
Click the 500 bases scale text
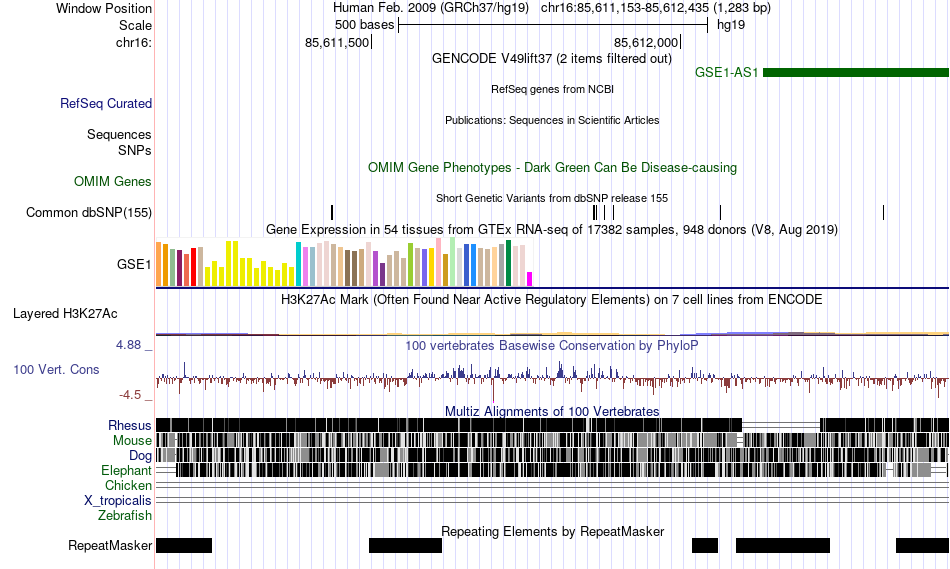click(364, 25)
